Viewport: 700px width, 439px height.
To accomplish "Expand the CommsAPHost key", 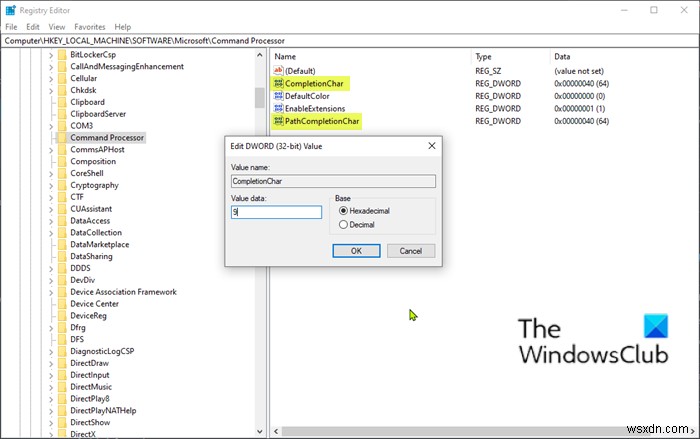I will (x=50, y=150).
